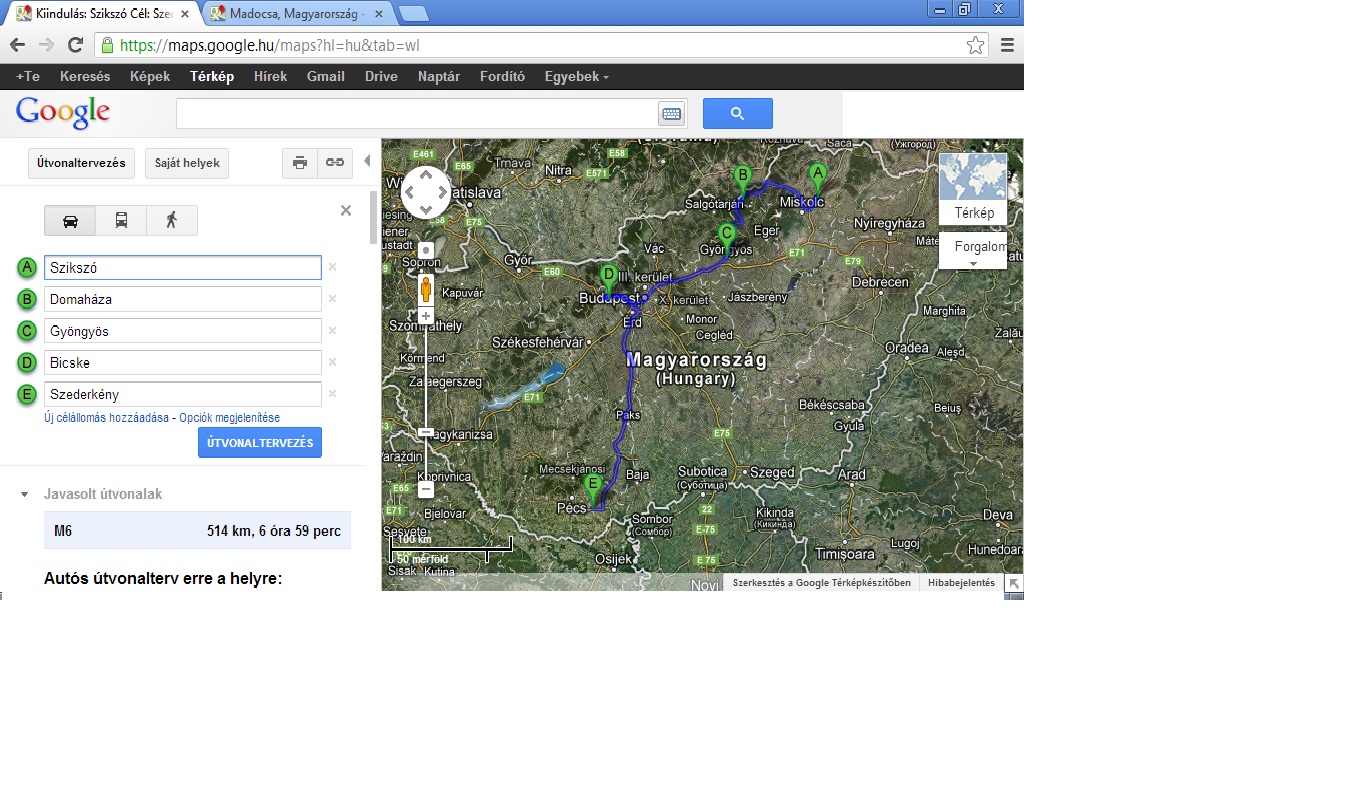Screen dimensions: 1364x786
Task: Select the driving mode car icon
Action: pyautogui.click(x=70, y=220)
